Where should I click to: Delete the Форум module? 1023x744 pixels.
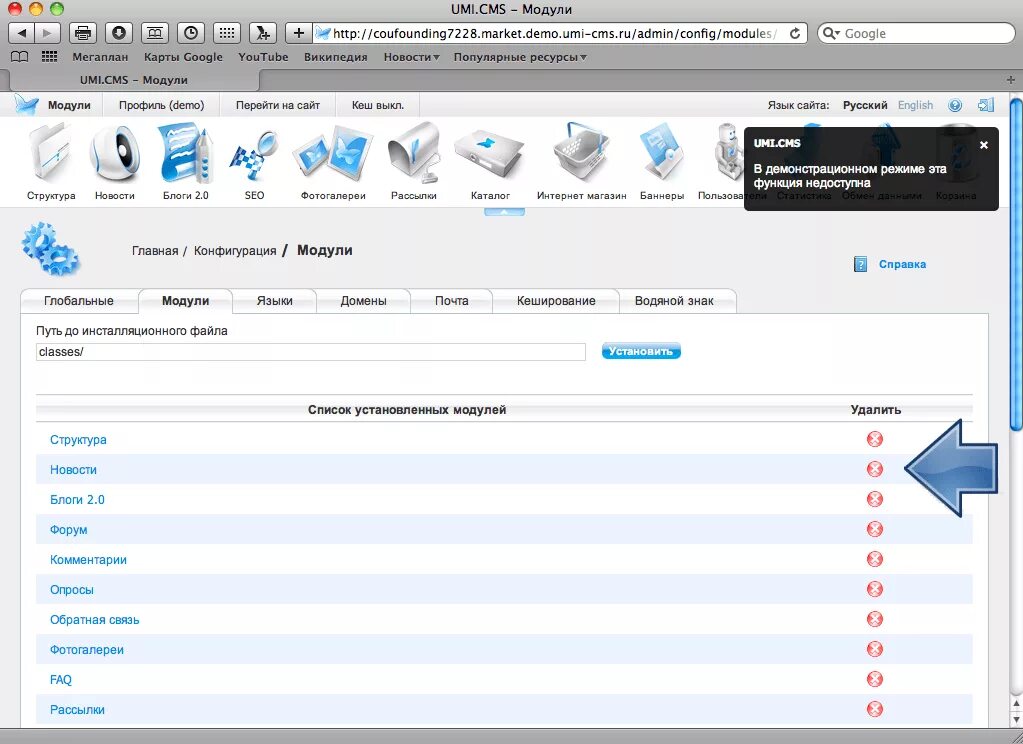(x=875, y=529)
